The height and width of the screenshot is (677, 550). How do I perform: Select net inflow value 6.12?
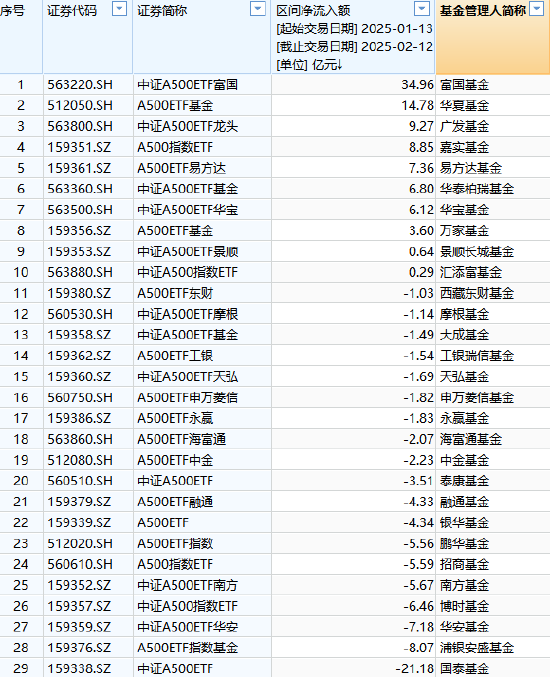tap(353, 210)
